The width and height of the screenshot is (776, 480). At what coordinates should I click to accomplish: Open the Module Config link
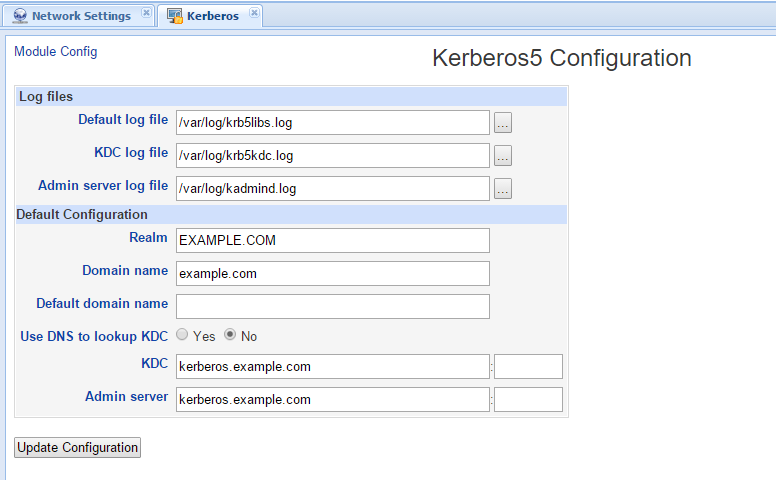pos(55,51)
